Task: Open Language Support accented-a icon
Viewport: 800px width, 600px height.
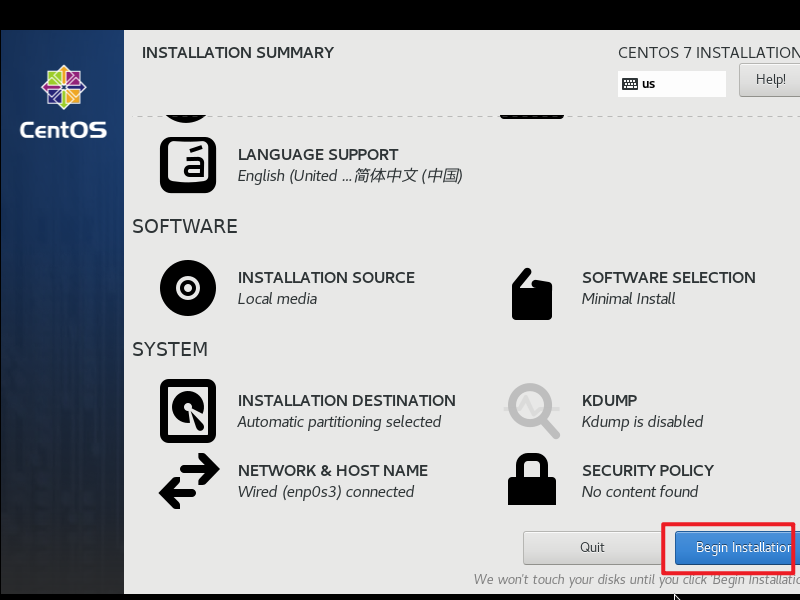Action: [188, 165]
